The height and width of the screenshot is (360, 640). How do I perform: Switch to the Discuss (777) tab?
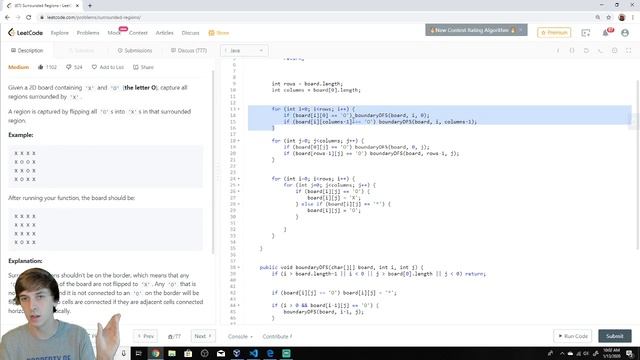(x=189, y=50)
